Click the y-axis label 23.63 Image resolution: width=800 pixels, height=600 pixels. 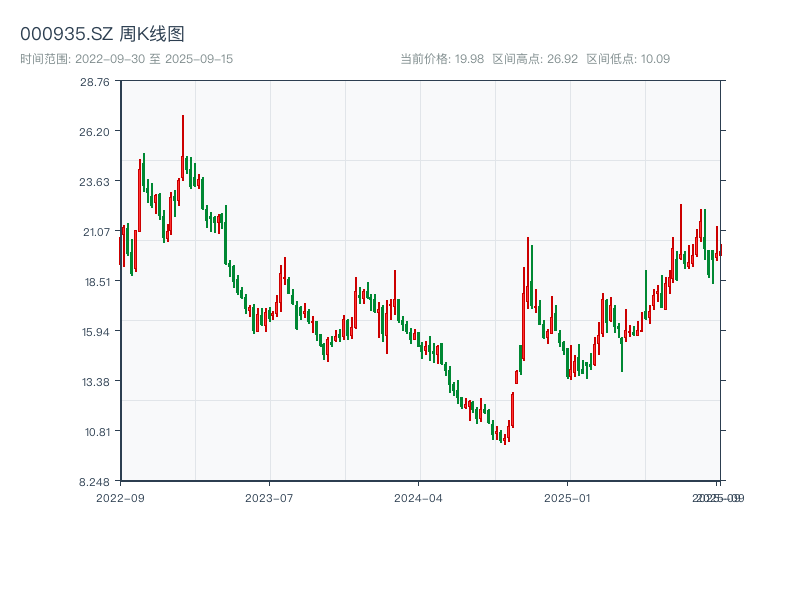pyautogui.click(x=94, y=182)
